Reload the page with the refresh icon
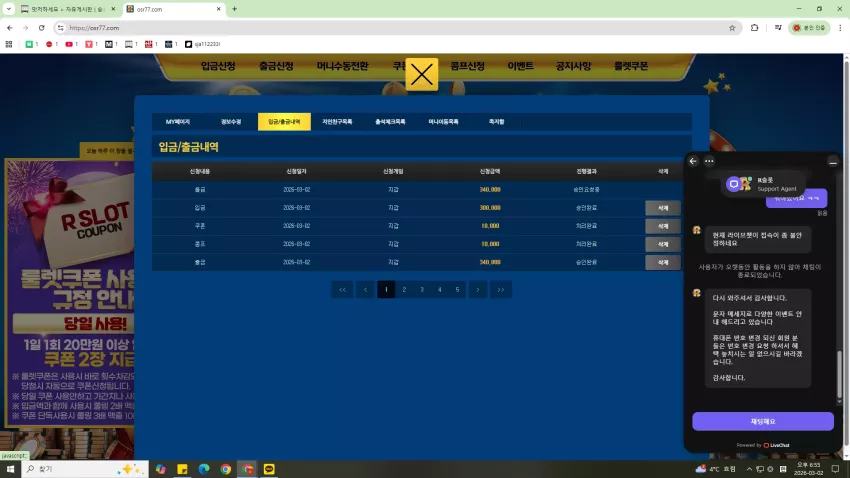This screenshot has width=850, height=478. tap(41, 28)
